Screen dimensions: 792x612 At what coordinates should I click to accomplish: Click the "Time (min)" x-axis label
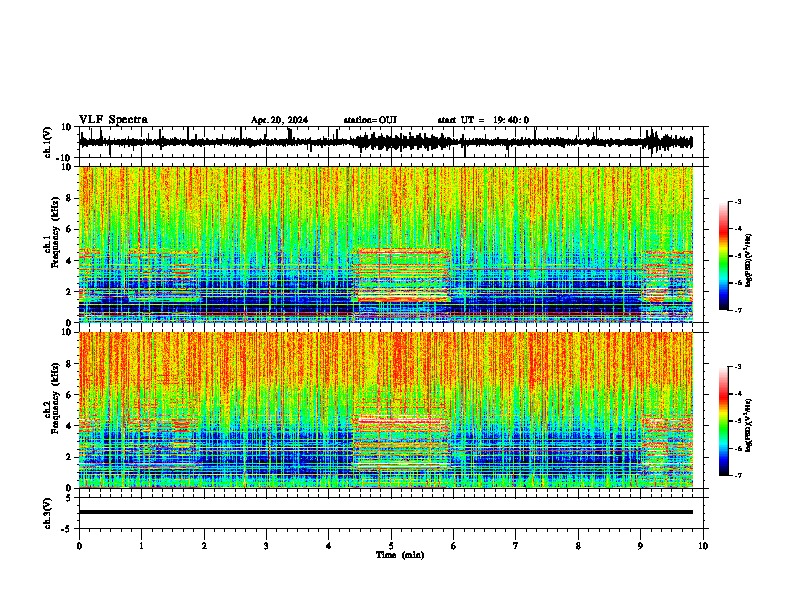pyautogui.click(x=400, y=555)
